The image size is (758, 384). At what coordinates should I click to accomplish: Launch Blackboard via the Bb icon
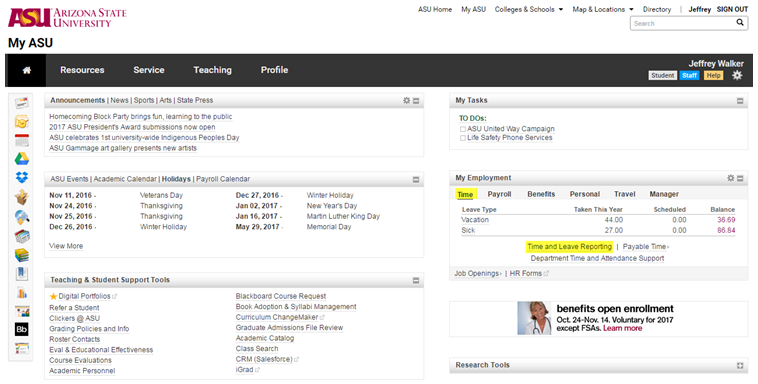click(21, 329)
